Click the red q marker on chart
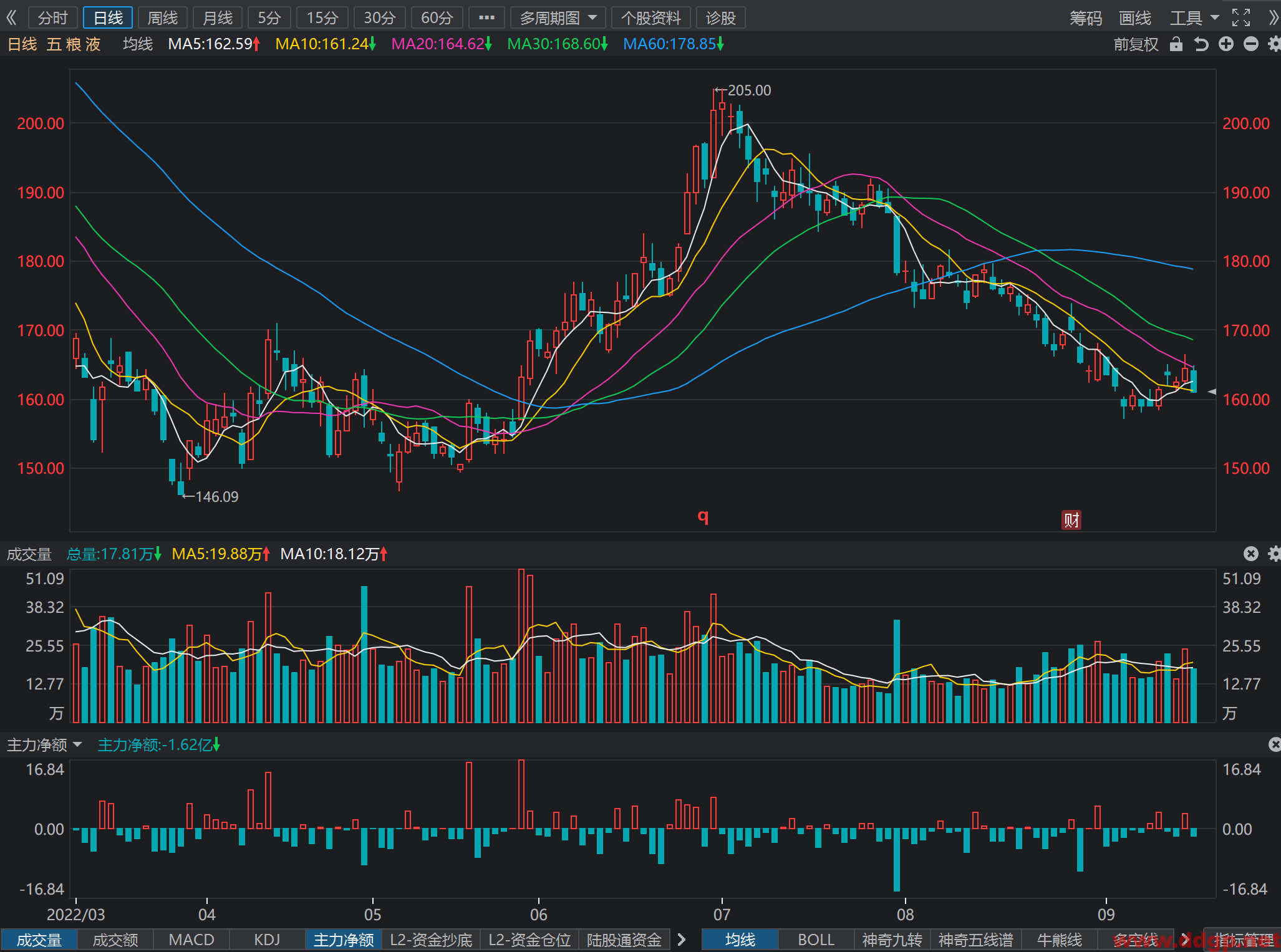This screenshot has height=952, width=1281. pos(703,516)
